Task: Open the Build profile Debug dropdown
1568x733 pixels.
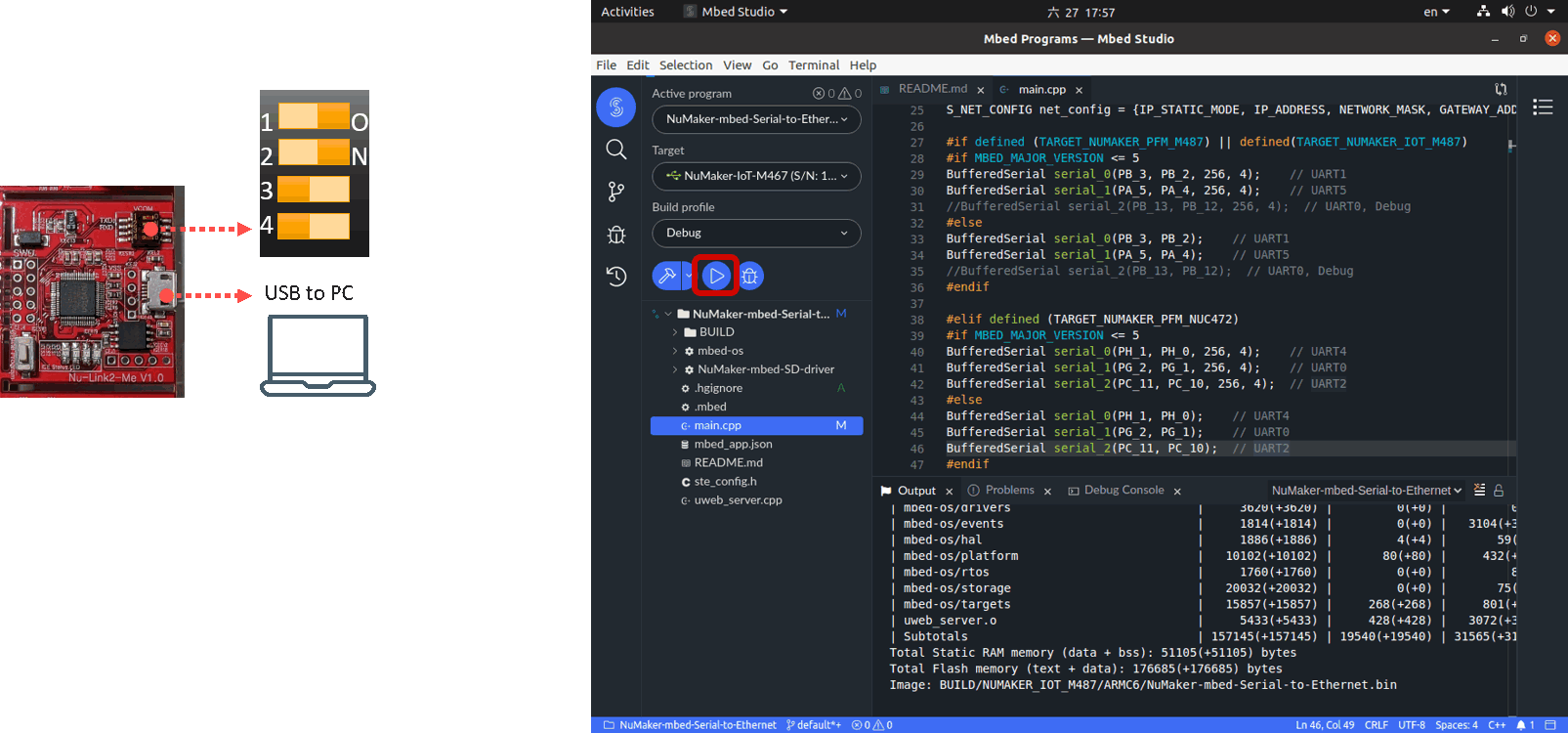Action: click(756, 233)
